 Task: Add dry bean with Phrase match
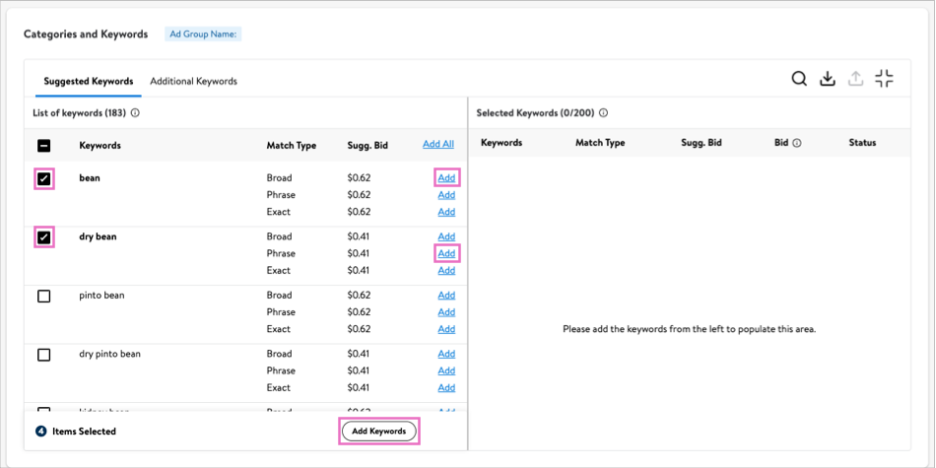(447, 253)
